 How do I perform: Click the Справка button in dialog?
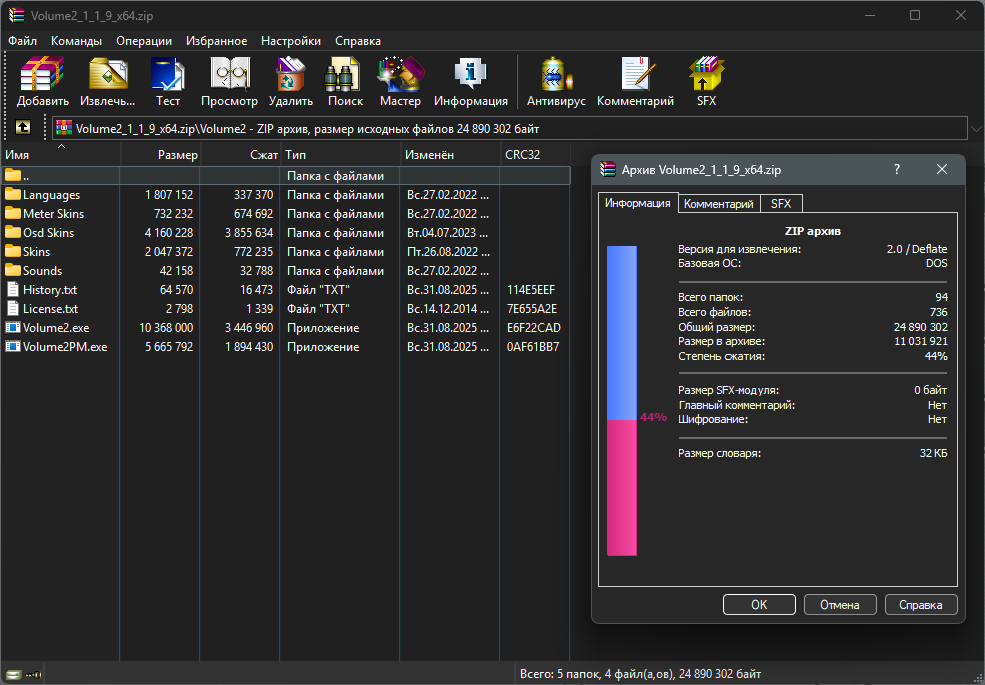[x=921, y=605]
